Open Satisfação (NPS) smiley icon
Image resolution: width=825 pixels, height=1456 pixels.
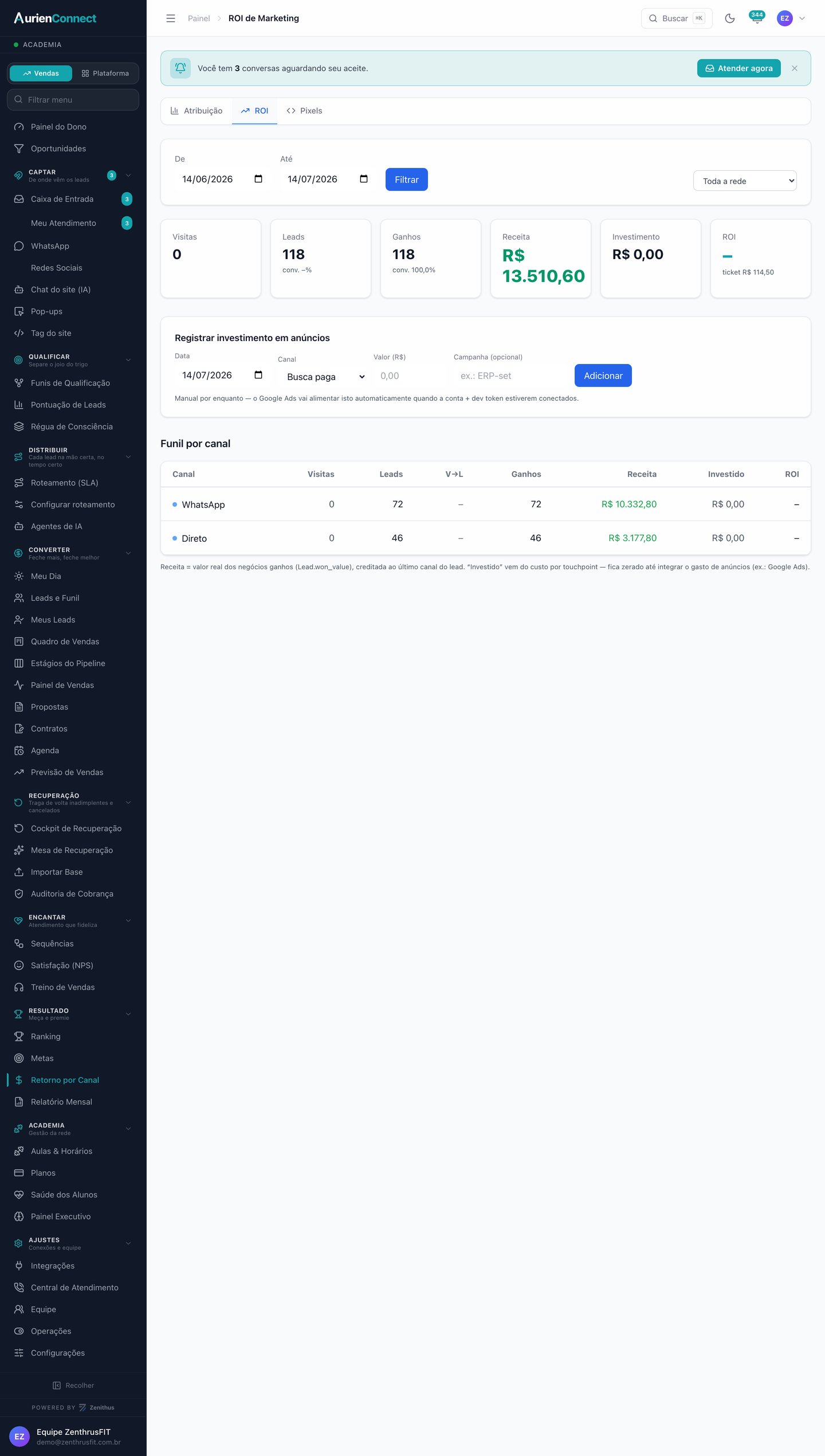pyautogui.click(x=19, y=965)
